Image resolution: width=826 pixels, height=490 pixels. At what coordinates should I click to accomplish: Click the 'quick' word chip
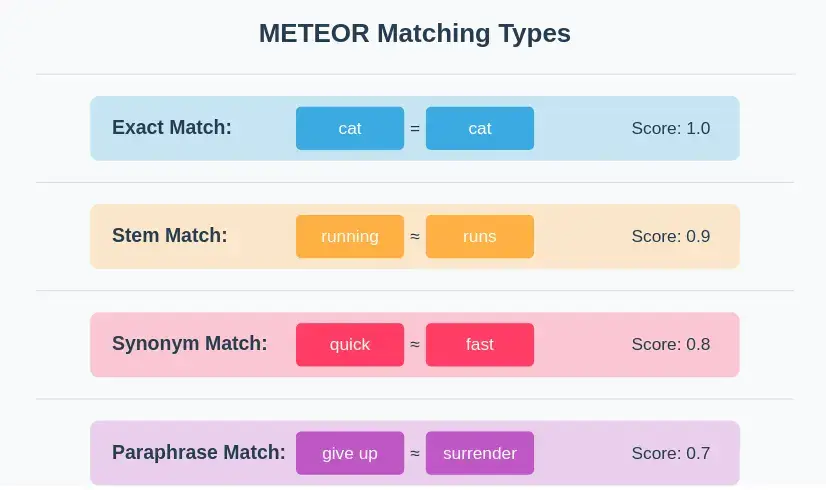coord(350,345)
